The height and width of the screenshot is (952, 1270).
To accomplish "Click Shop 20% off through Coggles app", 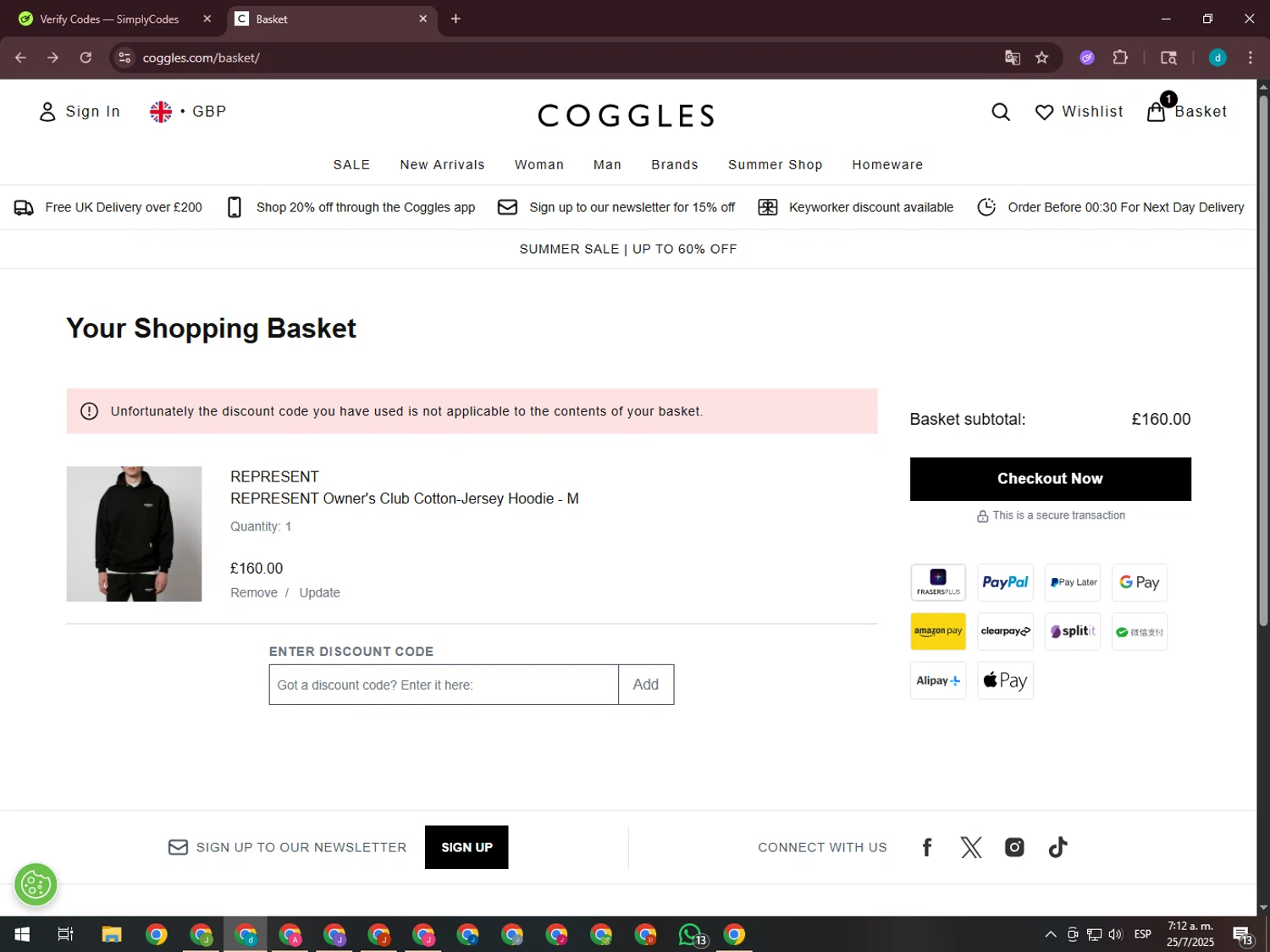I will (x=351, y=207).
